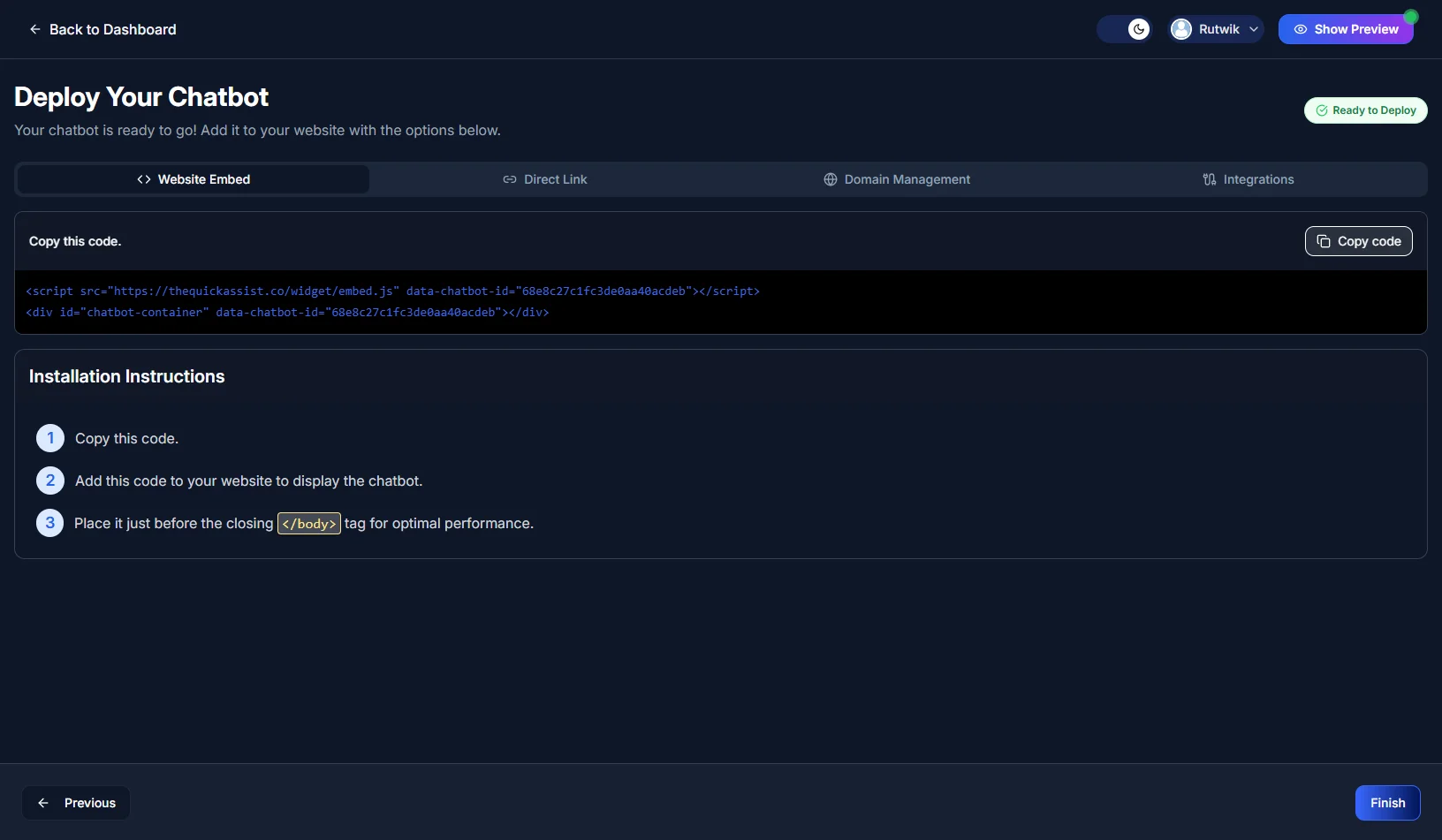Click the back arrow icon beside Back to Dashboard
This screenshot has height=840, width=1442.
pyautogui.click(x=35, y=29)
